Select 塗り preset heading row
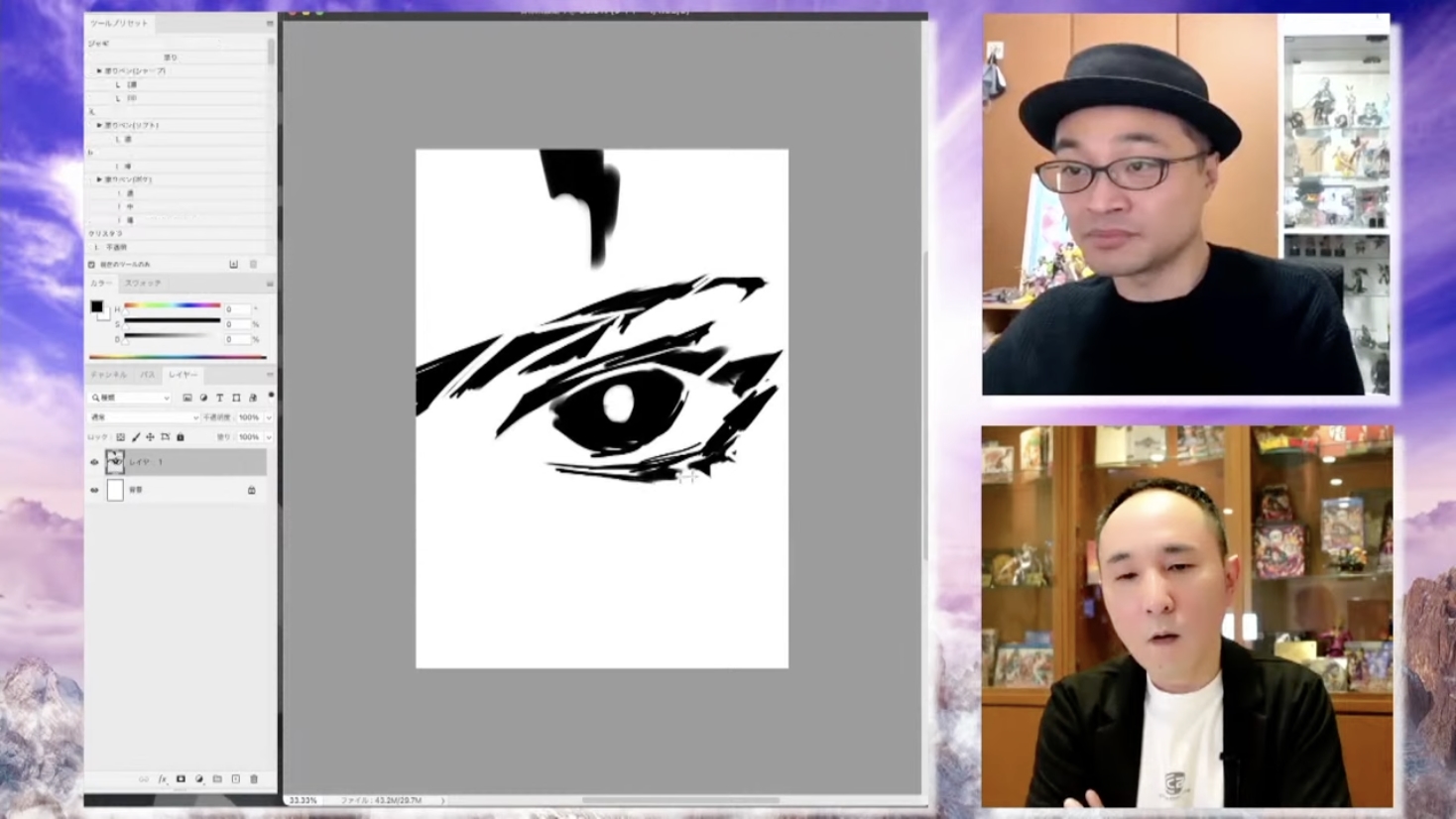The width and height of the screenshot is (1456, 819). coord(177,58)
